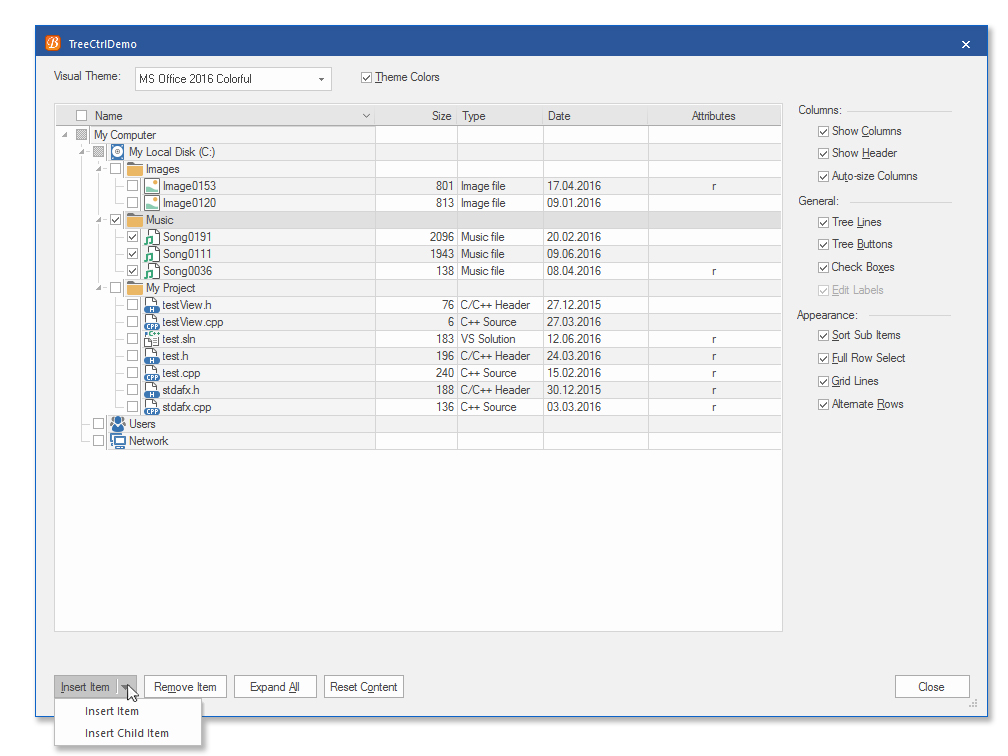Click the header file icon beside stdafx.h
Viewport: 1008px width, 756px height.
point(152,390)
